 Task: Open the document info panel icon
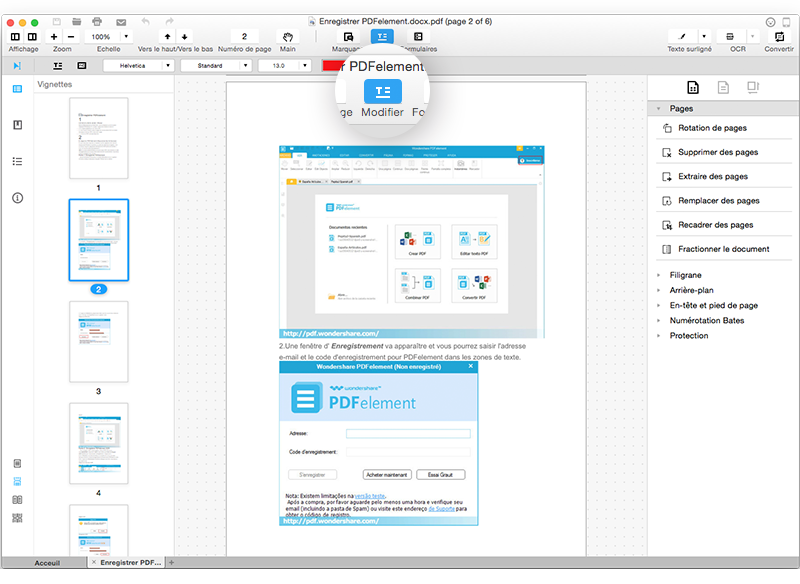[17, 198]
